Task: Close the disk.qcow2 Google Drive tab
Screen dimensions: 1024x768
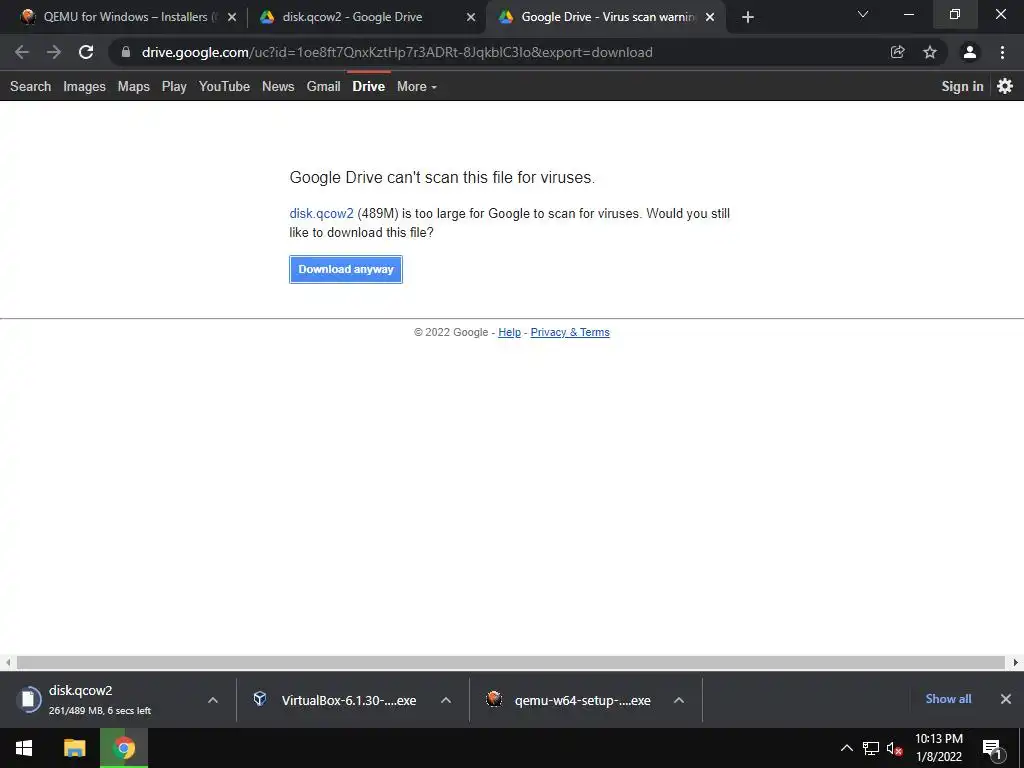Action: [471, 18]
